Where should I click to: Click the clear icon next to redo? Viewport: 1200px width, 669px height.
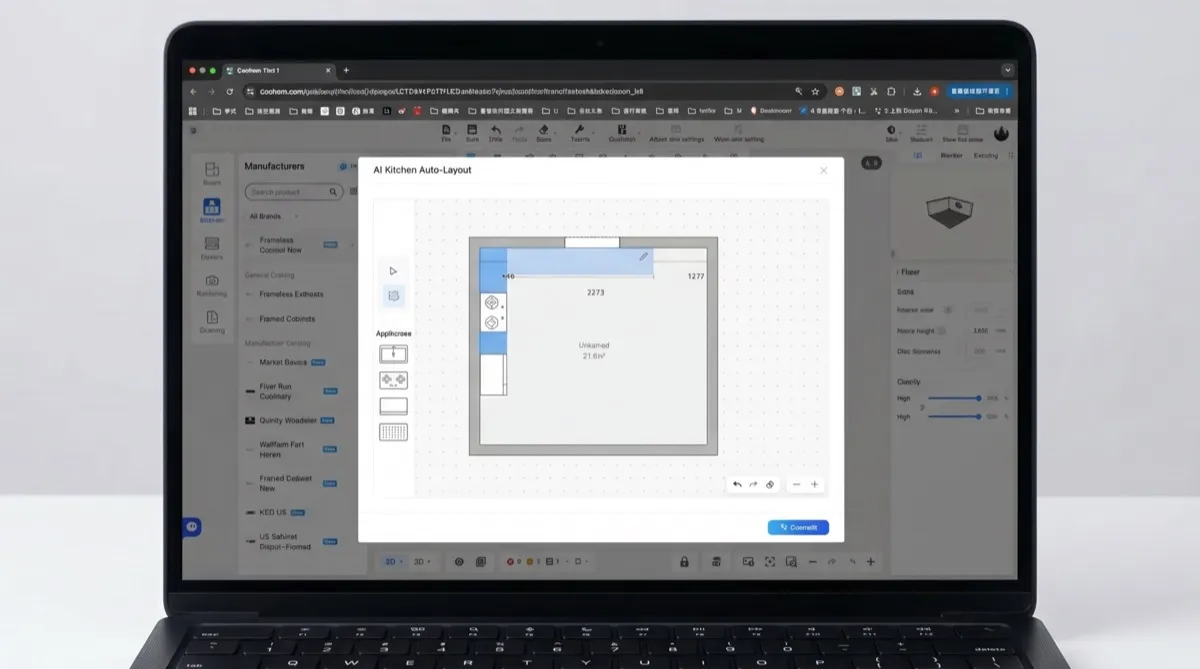tap(770, 484)
